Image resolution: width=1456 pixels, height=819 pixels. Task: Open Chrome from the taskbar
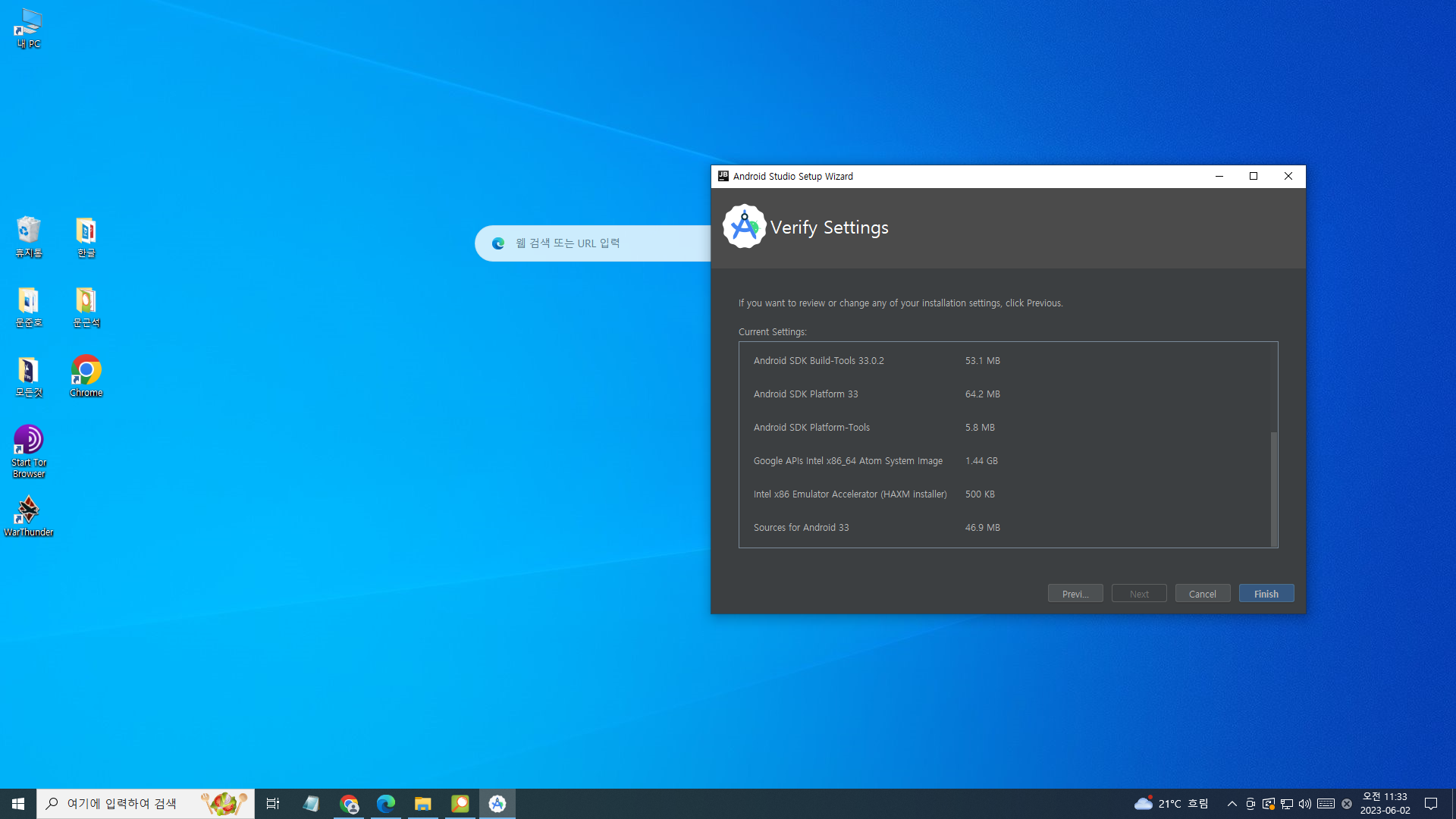(x=349, y=804)
